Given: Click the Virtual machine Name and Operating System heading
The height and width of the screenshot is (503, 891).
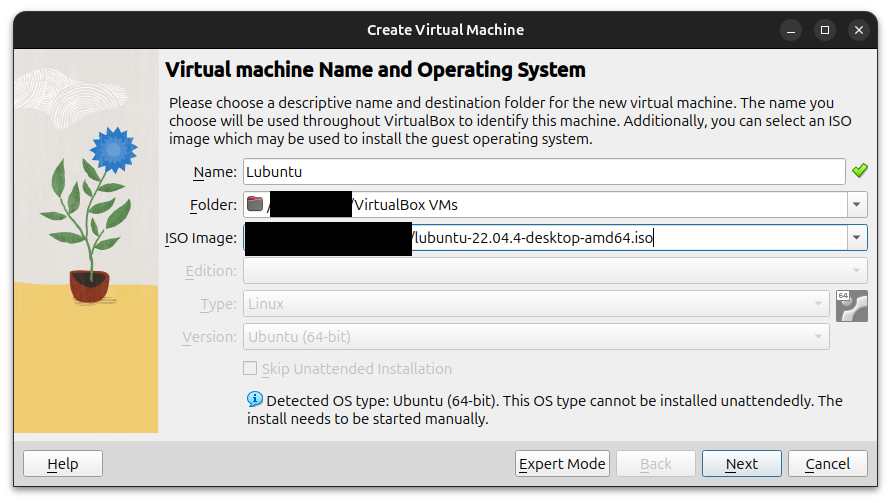Looking at the screenshot, I should (375, 70).
